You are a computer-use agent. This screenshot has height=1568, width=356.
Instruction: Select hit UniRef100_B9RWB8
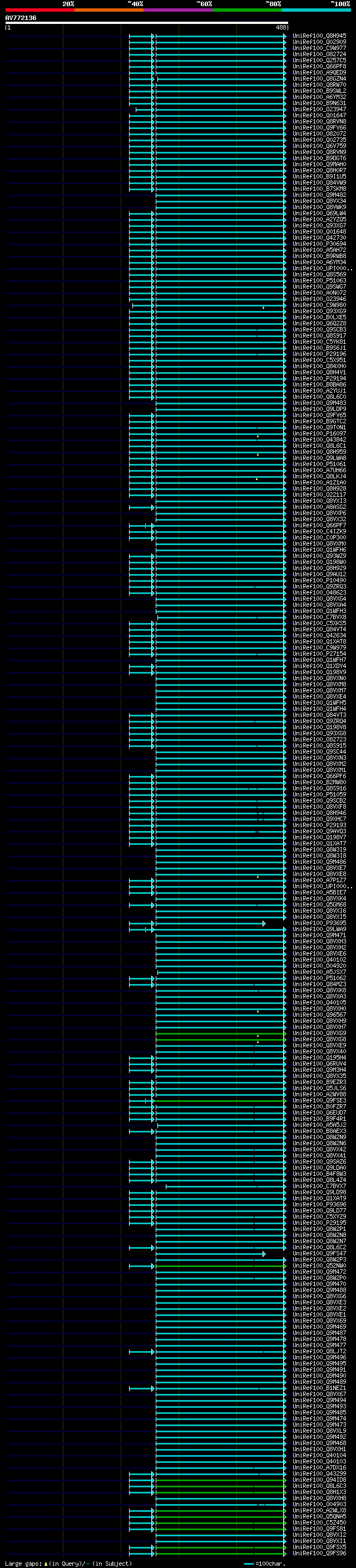click(319, 256)
